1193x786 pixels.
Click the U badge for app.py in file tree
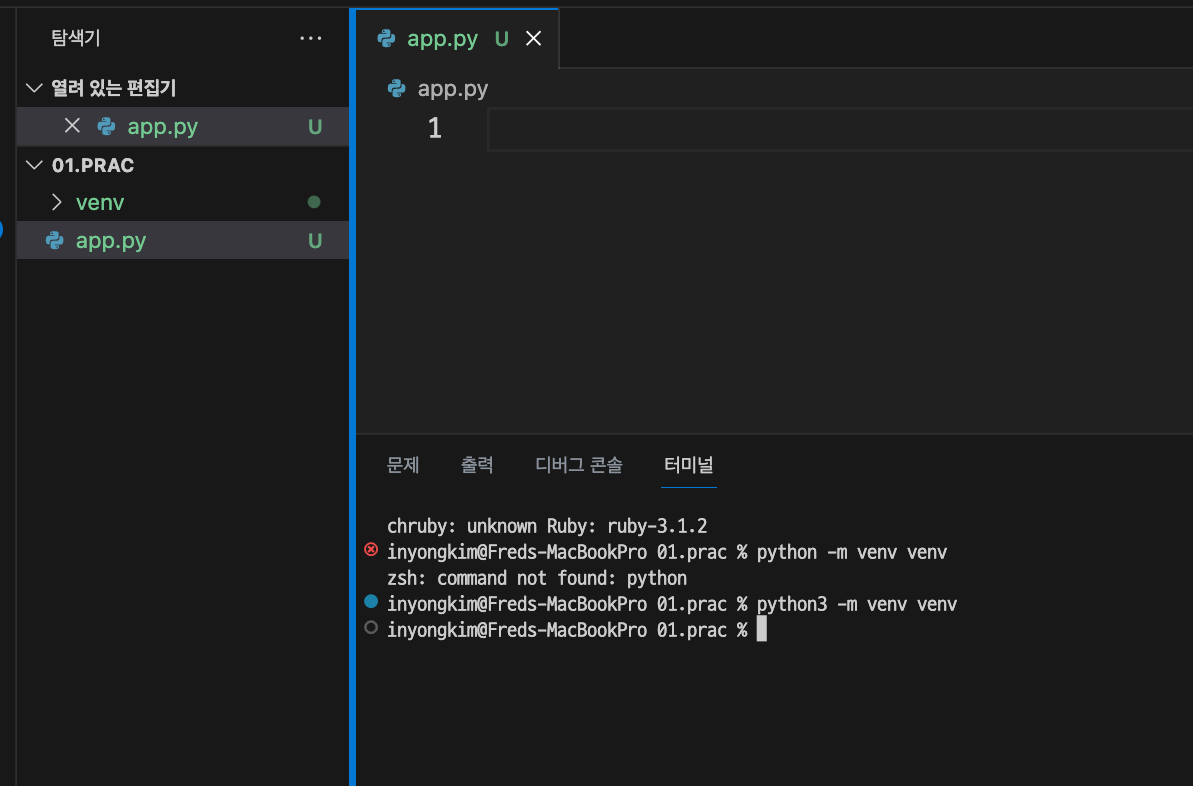pos(315,241)
